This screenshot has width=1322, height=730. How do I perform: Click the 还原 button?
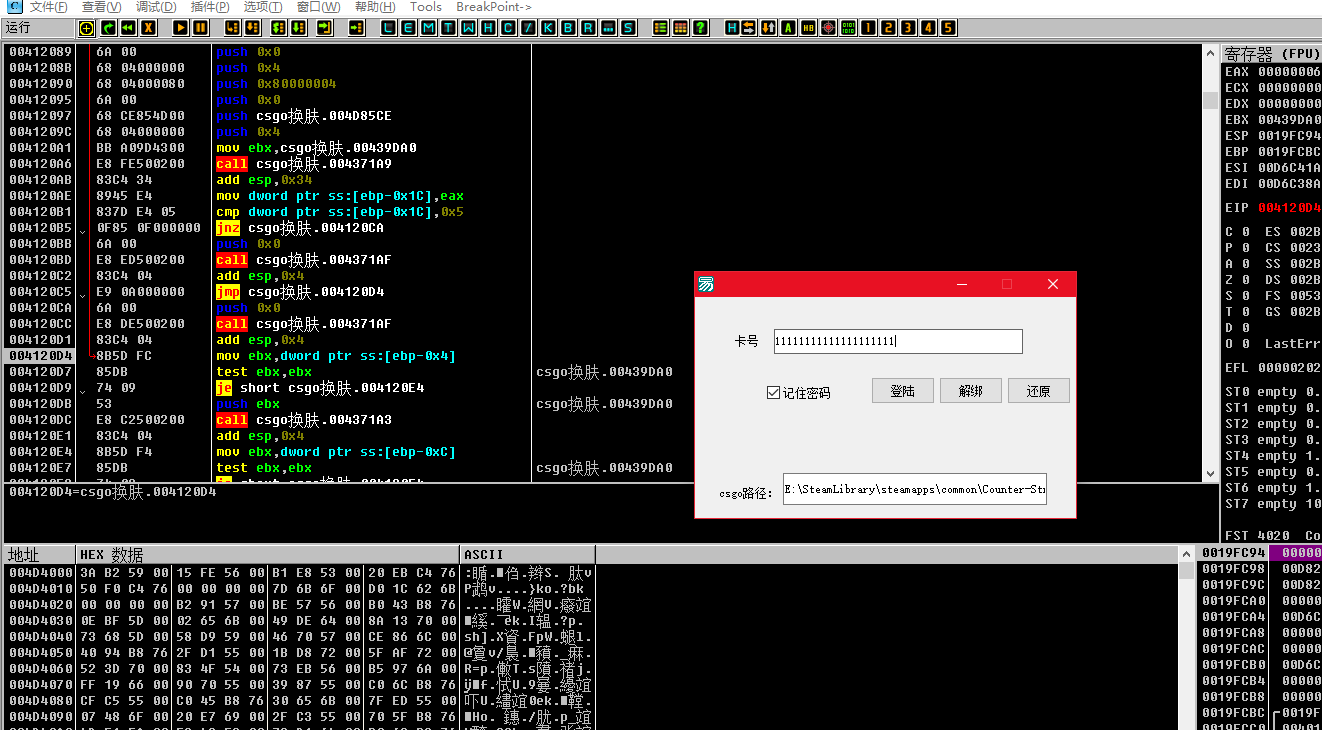tap(1039, 391)
